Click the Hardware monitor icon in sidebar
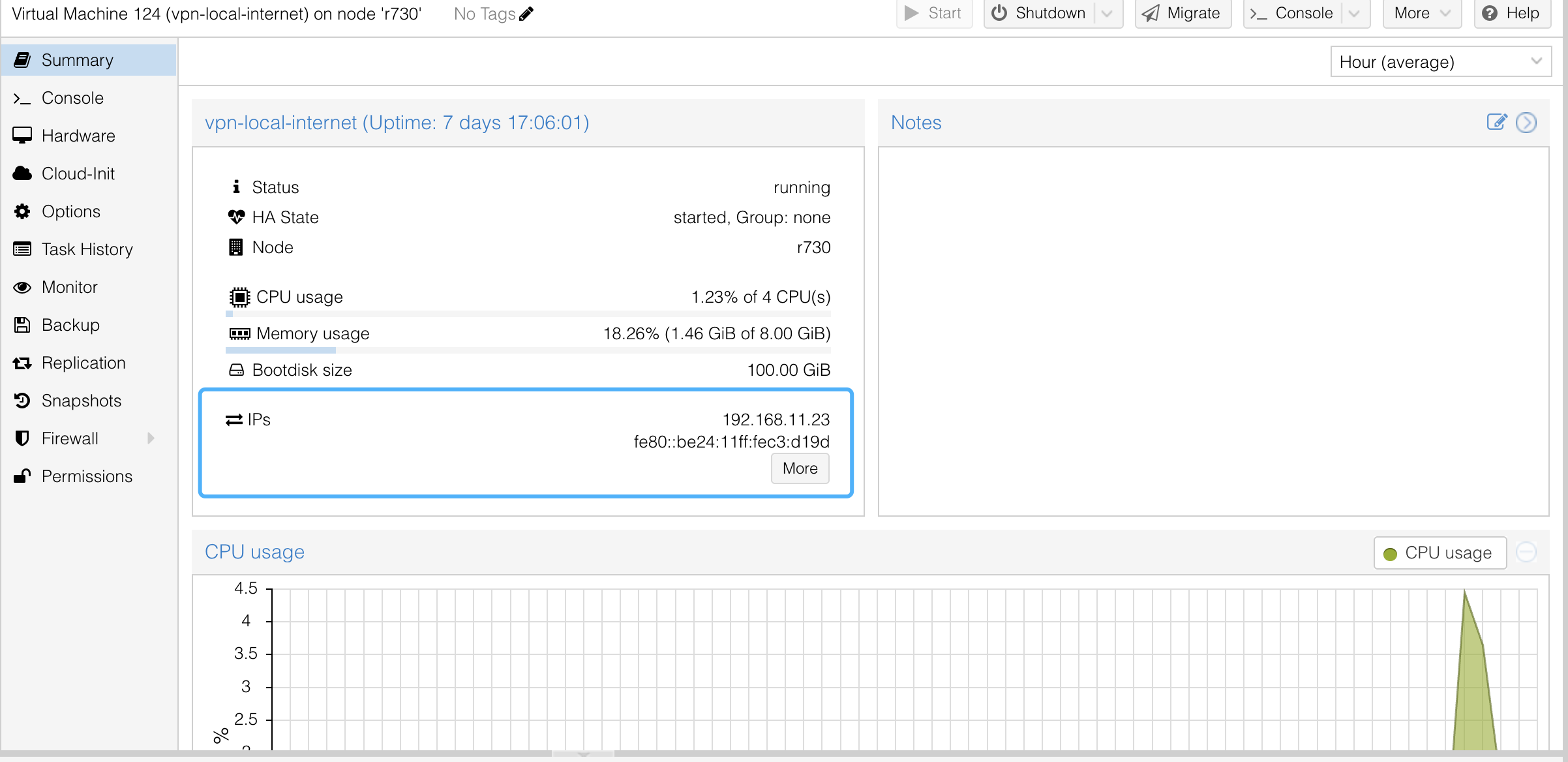The height and width of the screenshot is (762, 1568). [x=22, y=136]
